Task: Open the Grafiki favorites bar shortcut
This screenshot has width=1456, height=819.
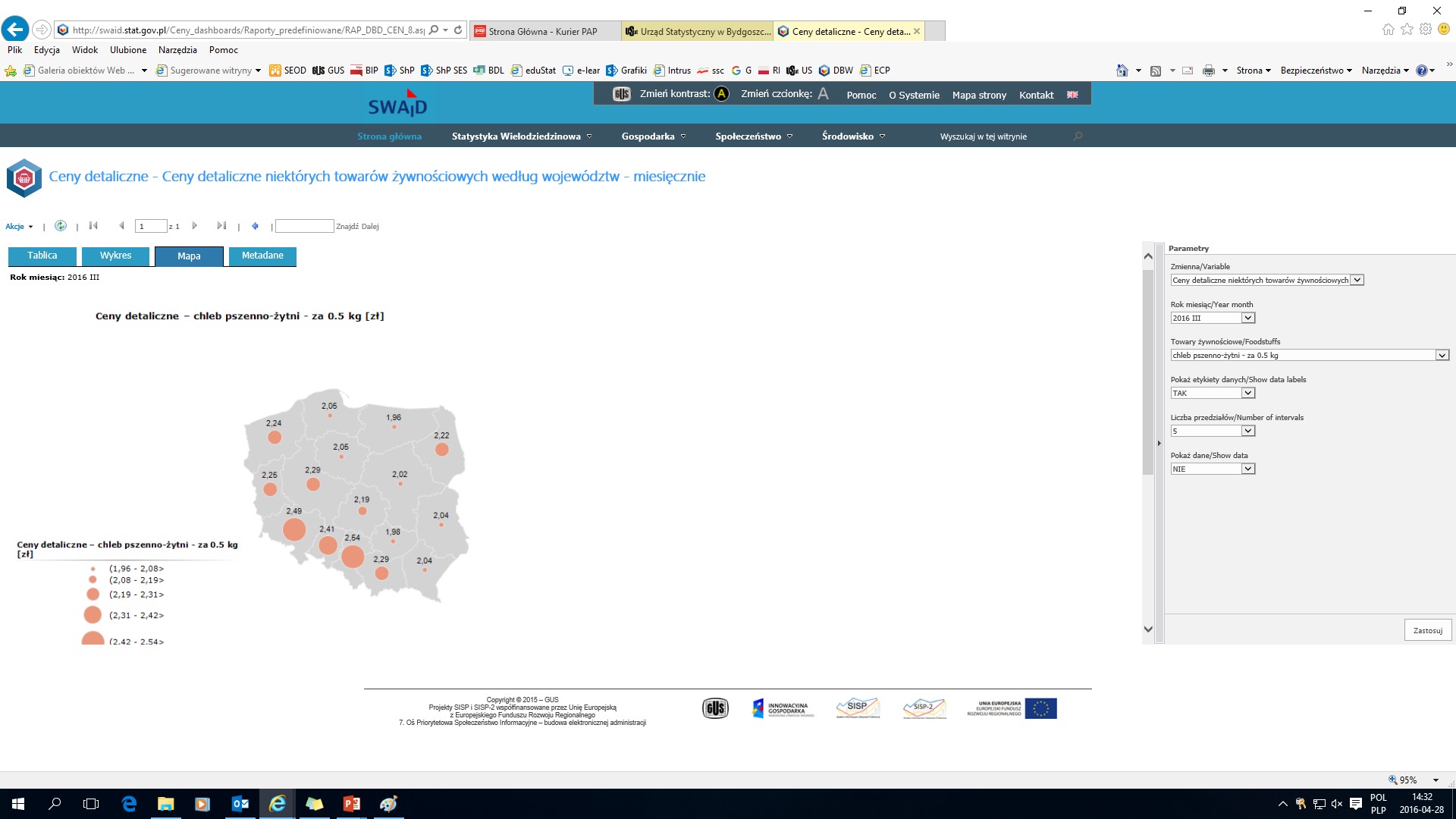Action: 626,71
